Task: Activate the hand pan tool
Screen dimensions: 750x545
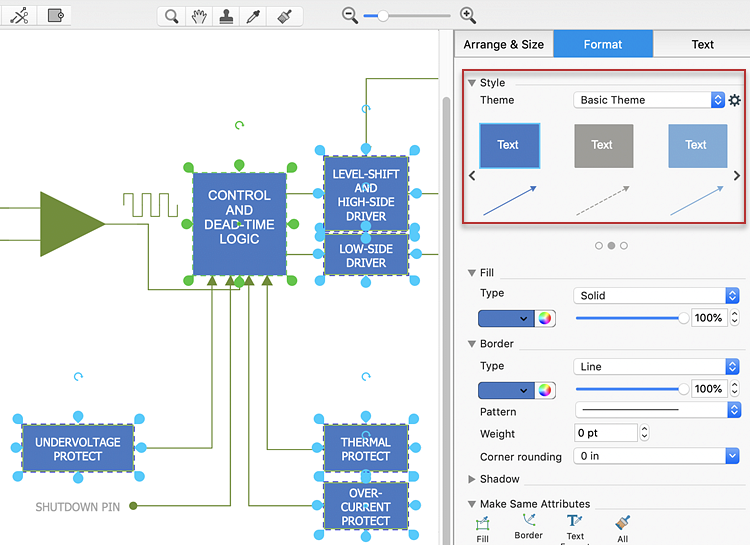Action: pos(200,16)
